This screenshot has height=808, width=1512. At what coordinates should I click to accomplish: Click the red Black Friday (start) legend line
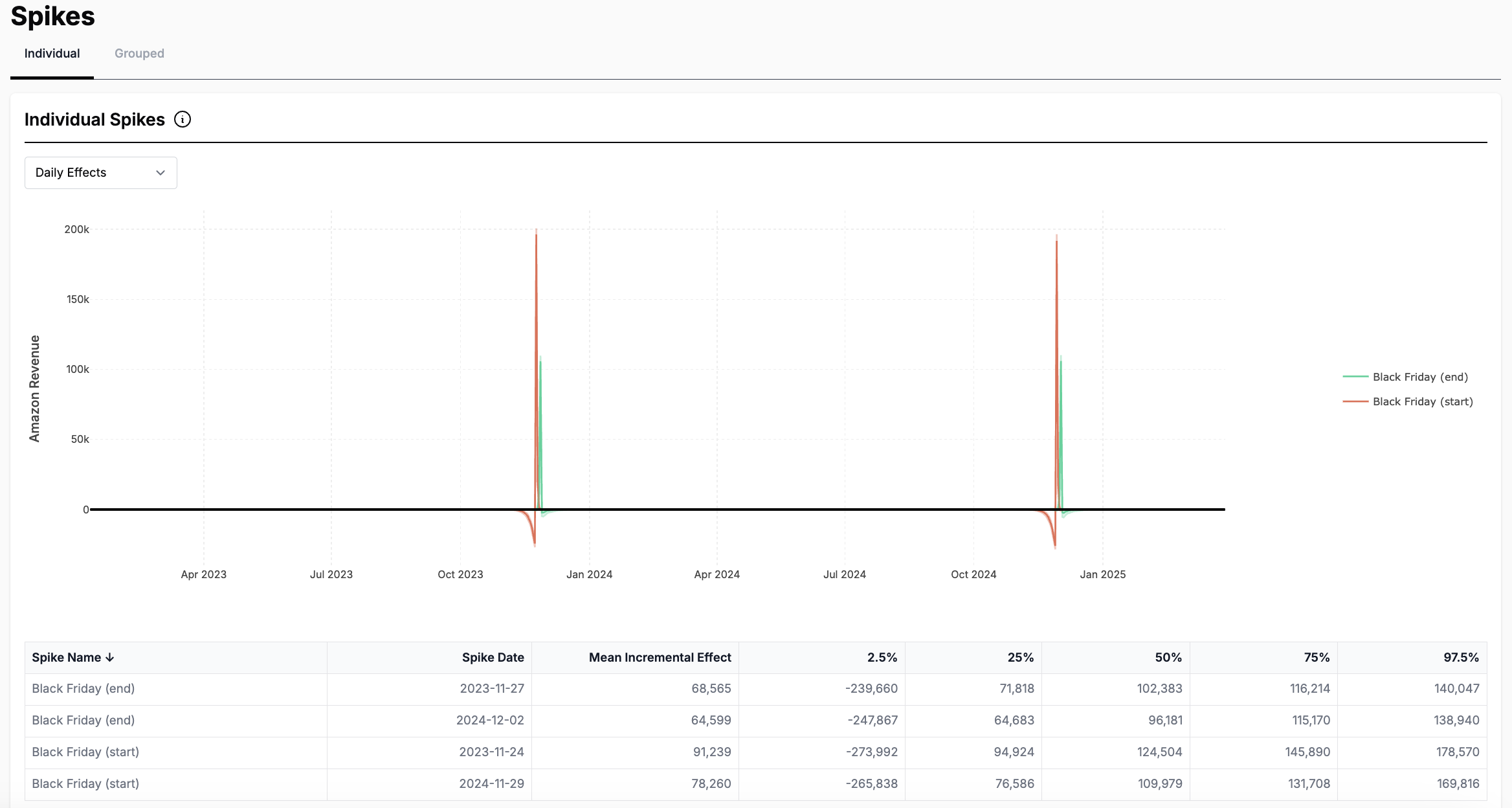click(x=1355, y=401)
